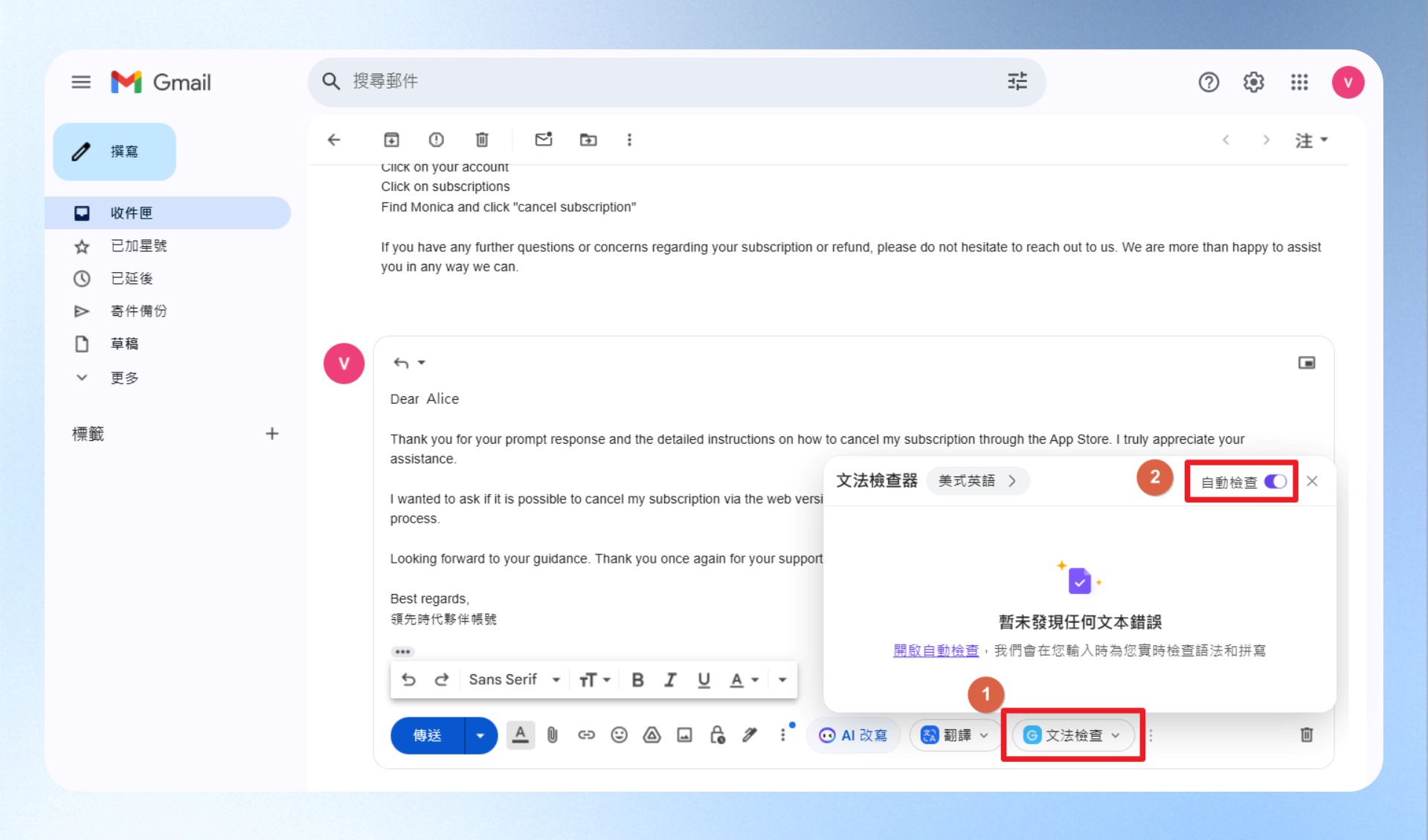Click the reply body text "Dear Alice"

click(x=425, y=399)
